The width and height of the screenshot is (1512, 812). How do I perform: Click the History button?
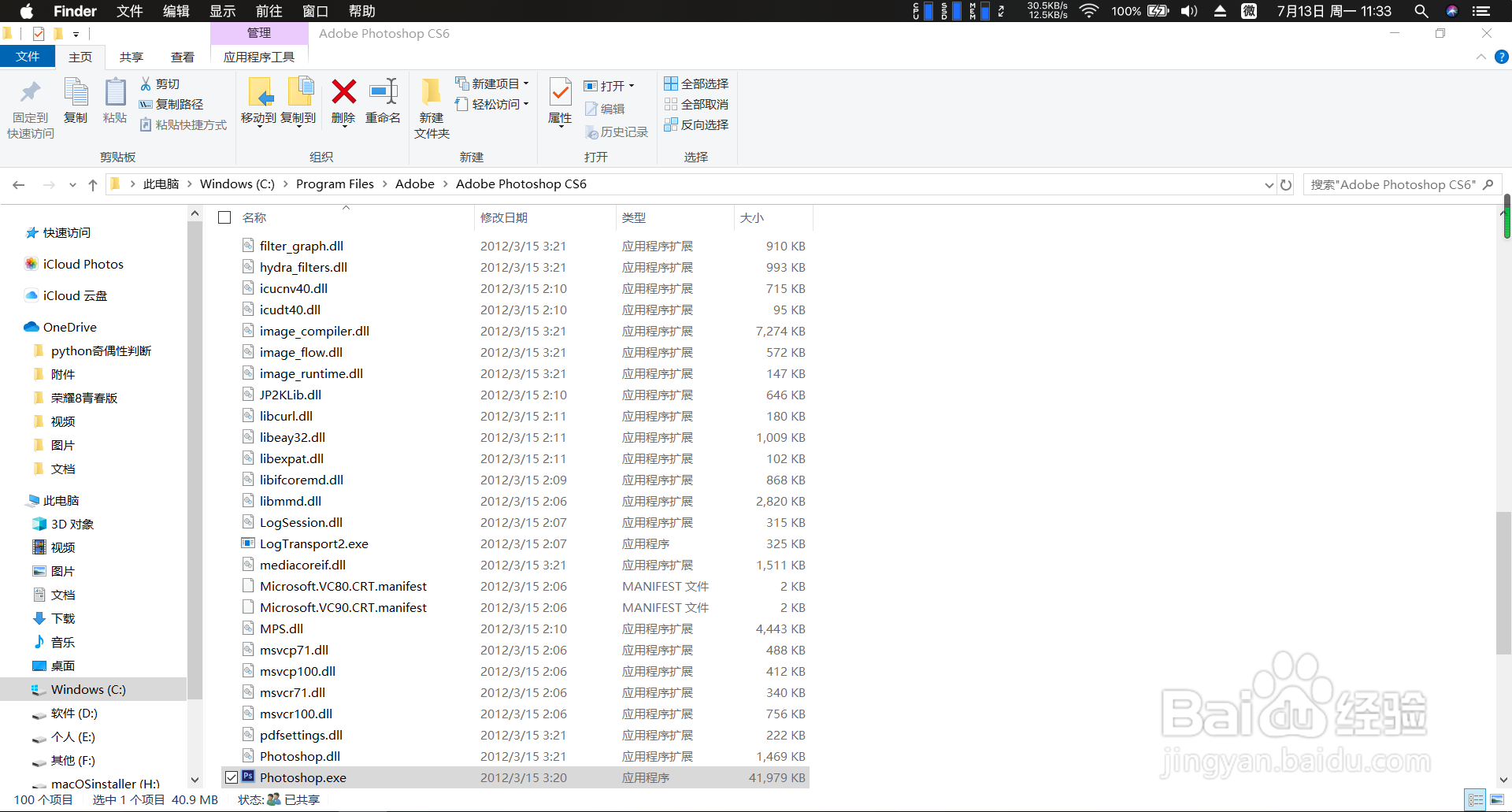617,132
